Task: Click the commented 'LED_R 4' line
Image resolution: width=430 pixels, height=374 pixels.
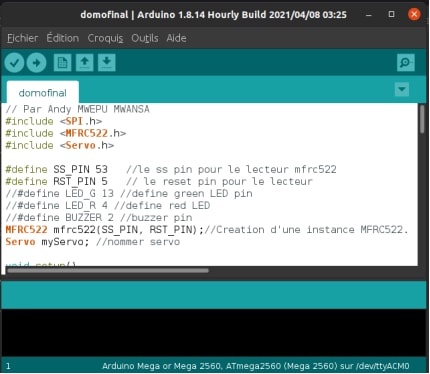Action: (x=108, y=205)
